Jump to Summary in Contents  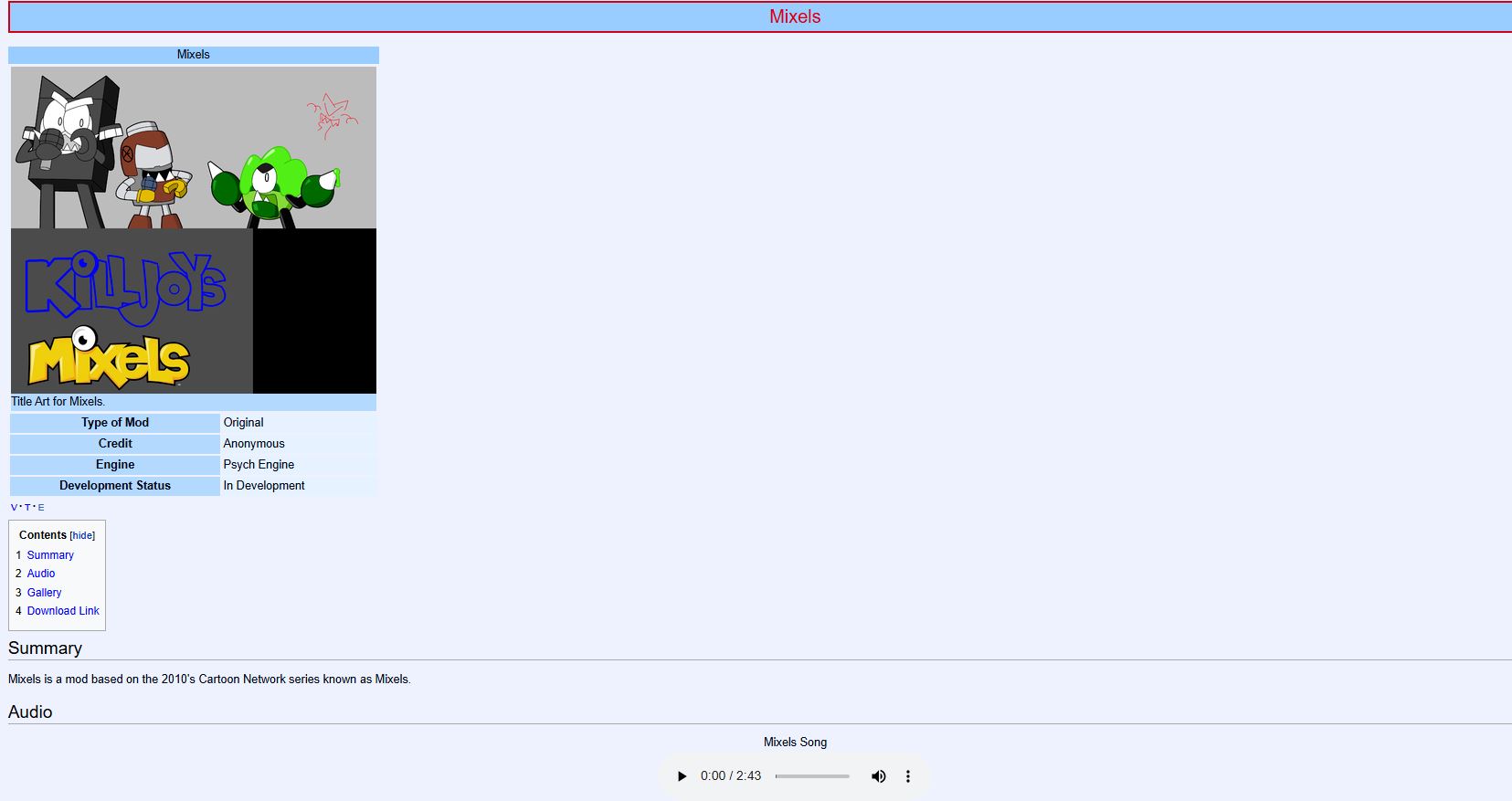tap(50, 555)
